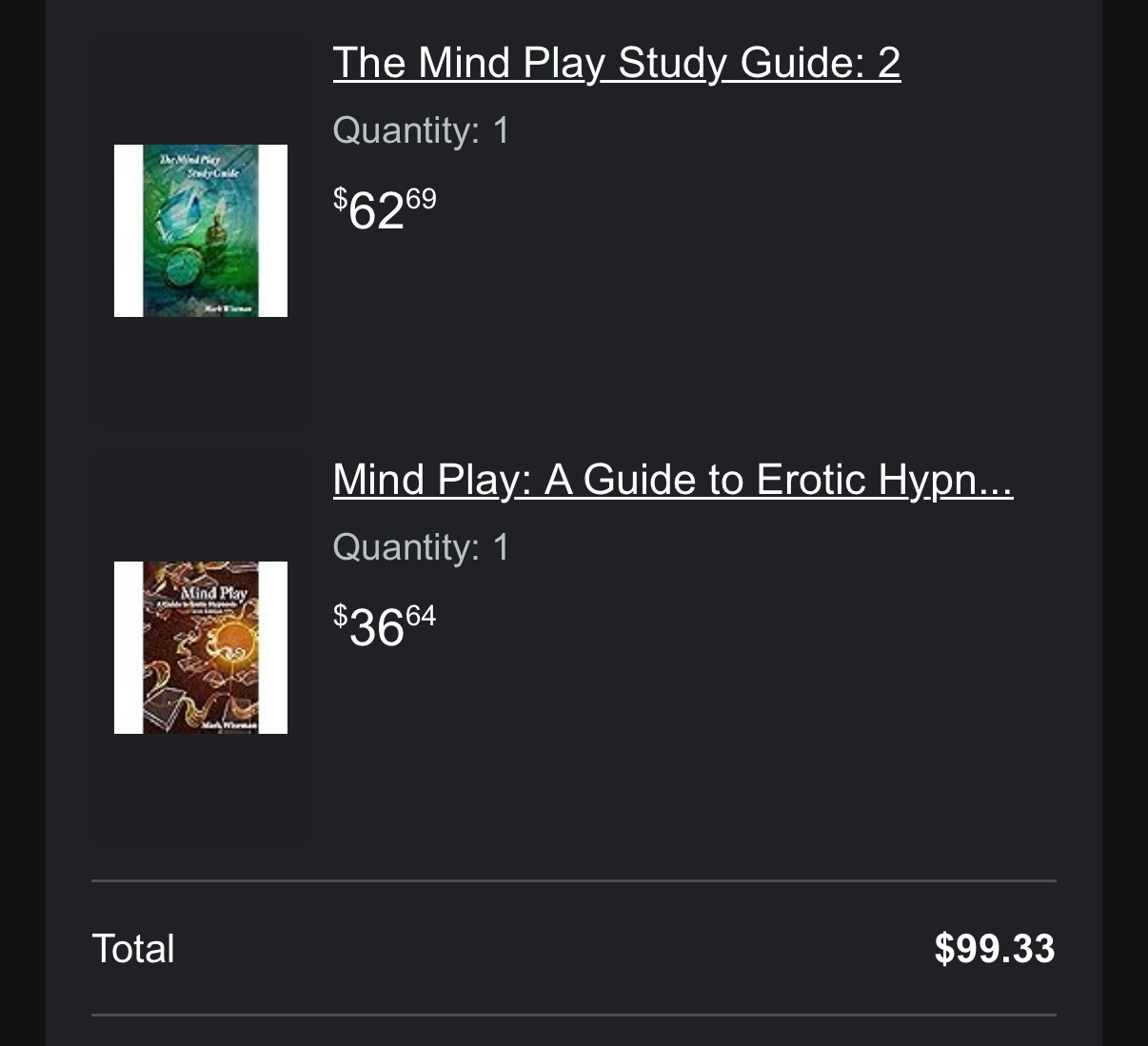Screen dimensions: 1148x1046
Task: Click the dollar sign before 36
Action: pos(340,616)
